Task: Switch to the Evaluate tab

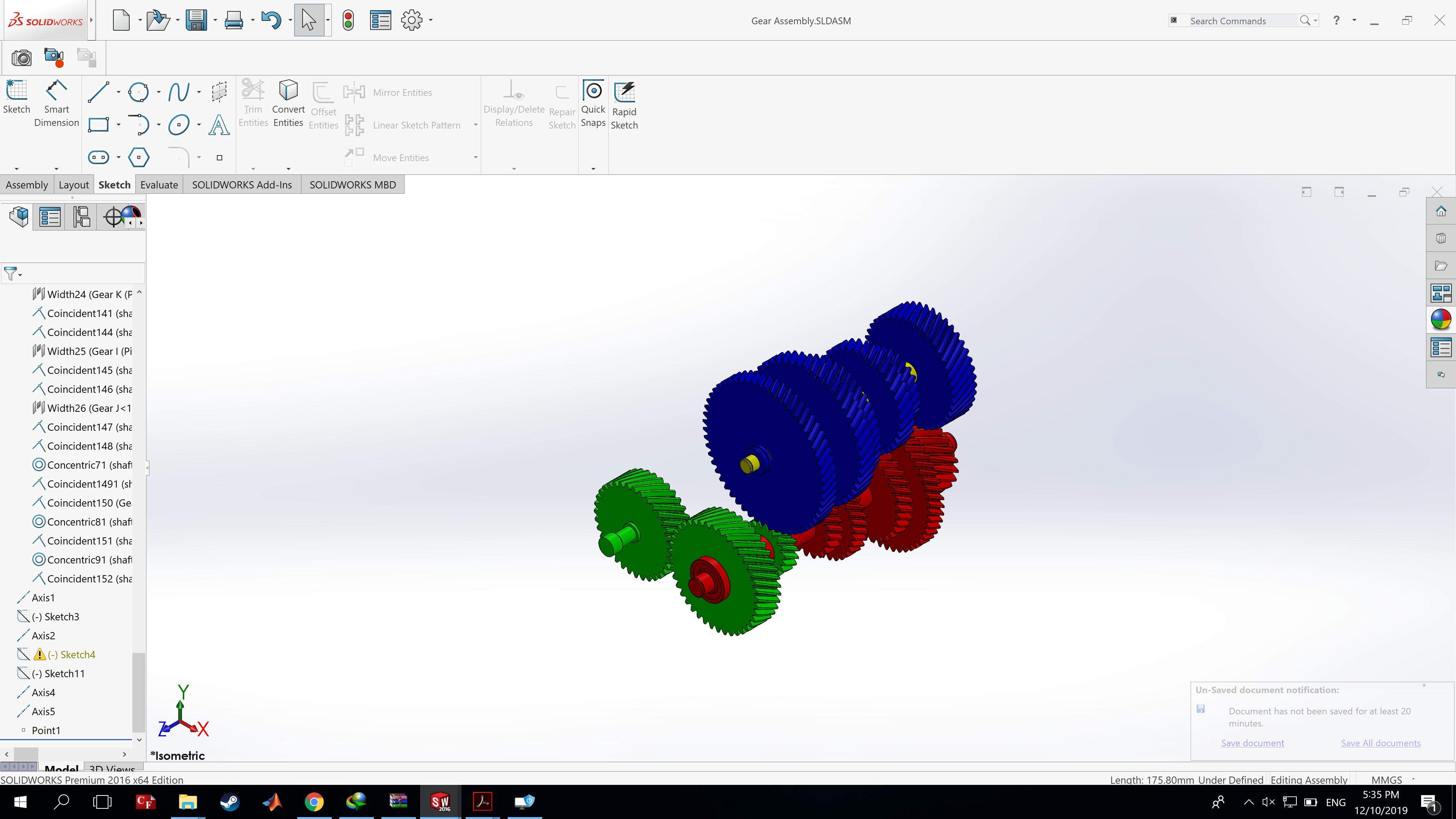Action: pos(159,185)
